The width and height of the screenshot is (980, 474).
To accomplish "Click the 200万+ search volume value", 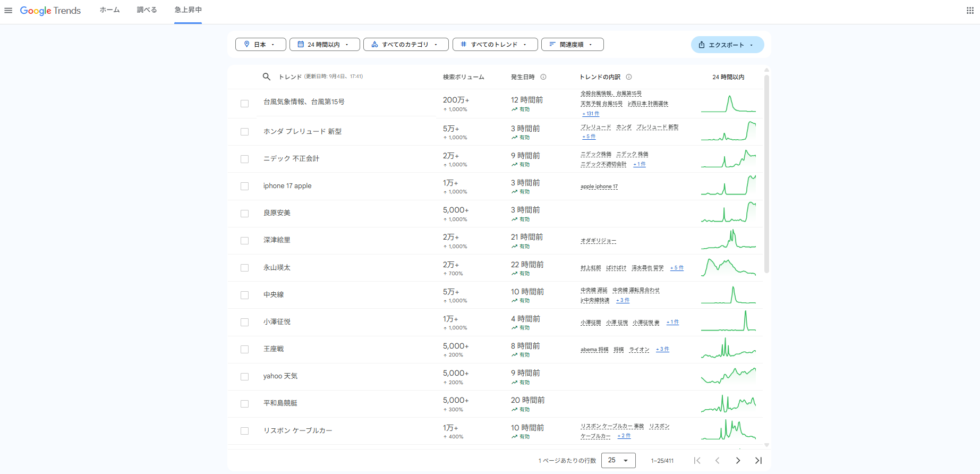I will point(456,100).
